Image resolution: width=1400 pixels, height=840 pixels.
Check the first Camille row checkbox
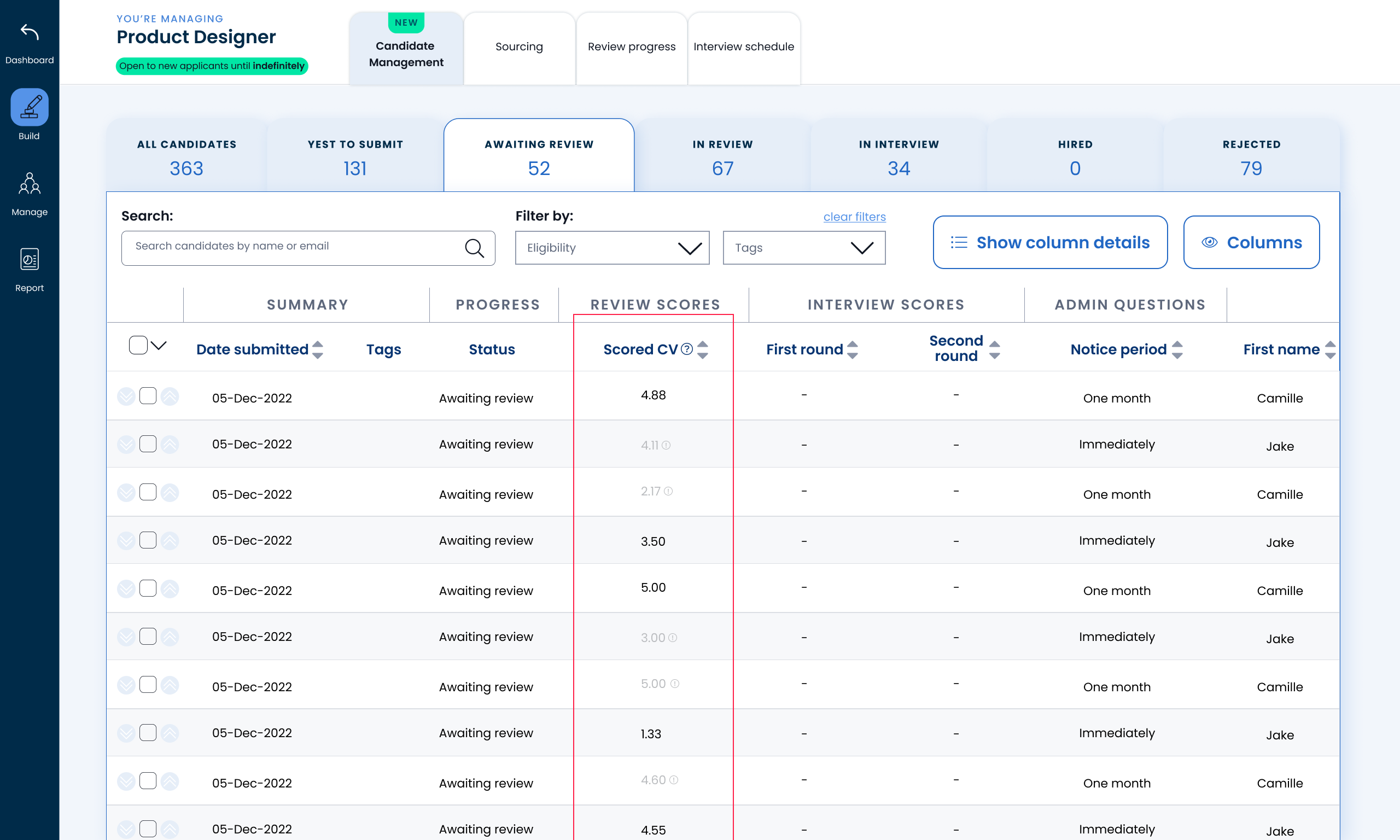148,395
